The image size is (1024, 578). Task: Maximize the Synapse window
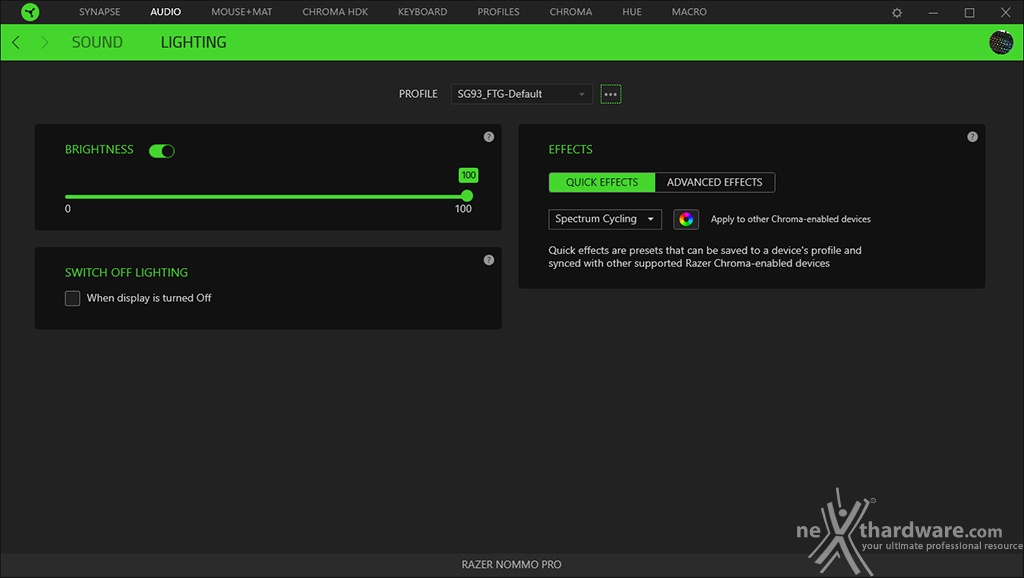(969, 12)
